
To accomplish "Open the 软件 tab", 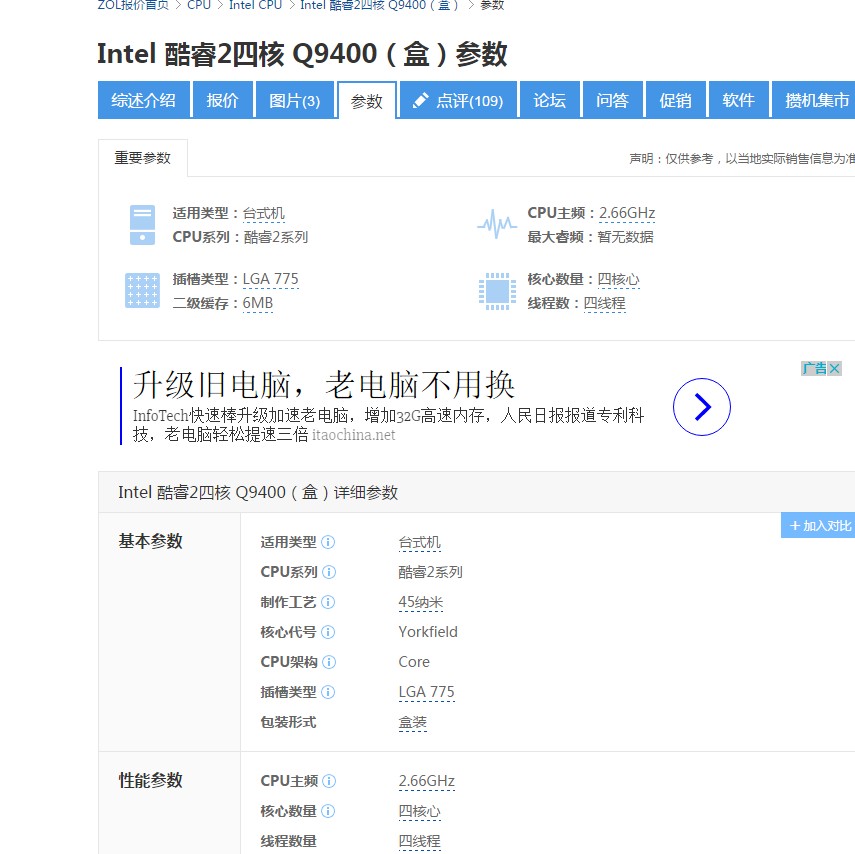I will pos(738,100).
